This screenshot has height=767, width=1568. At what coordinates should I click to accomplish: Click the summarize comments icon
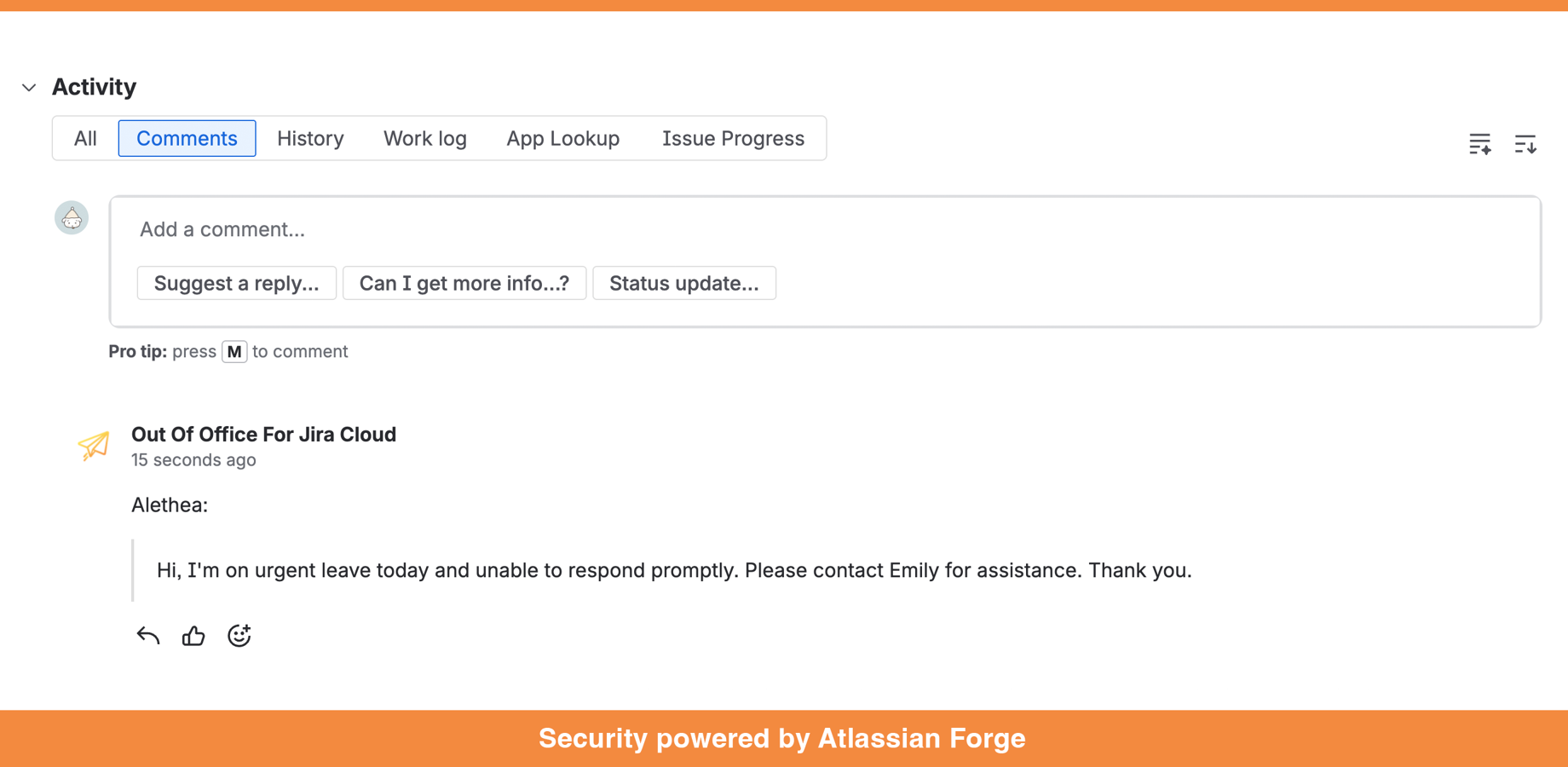[1479, 144]
